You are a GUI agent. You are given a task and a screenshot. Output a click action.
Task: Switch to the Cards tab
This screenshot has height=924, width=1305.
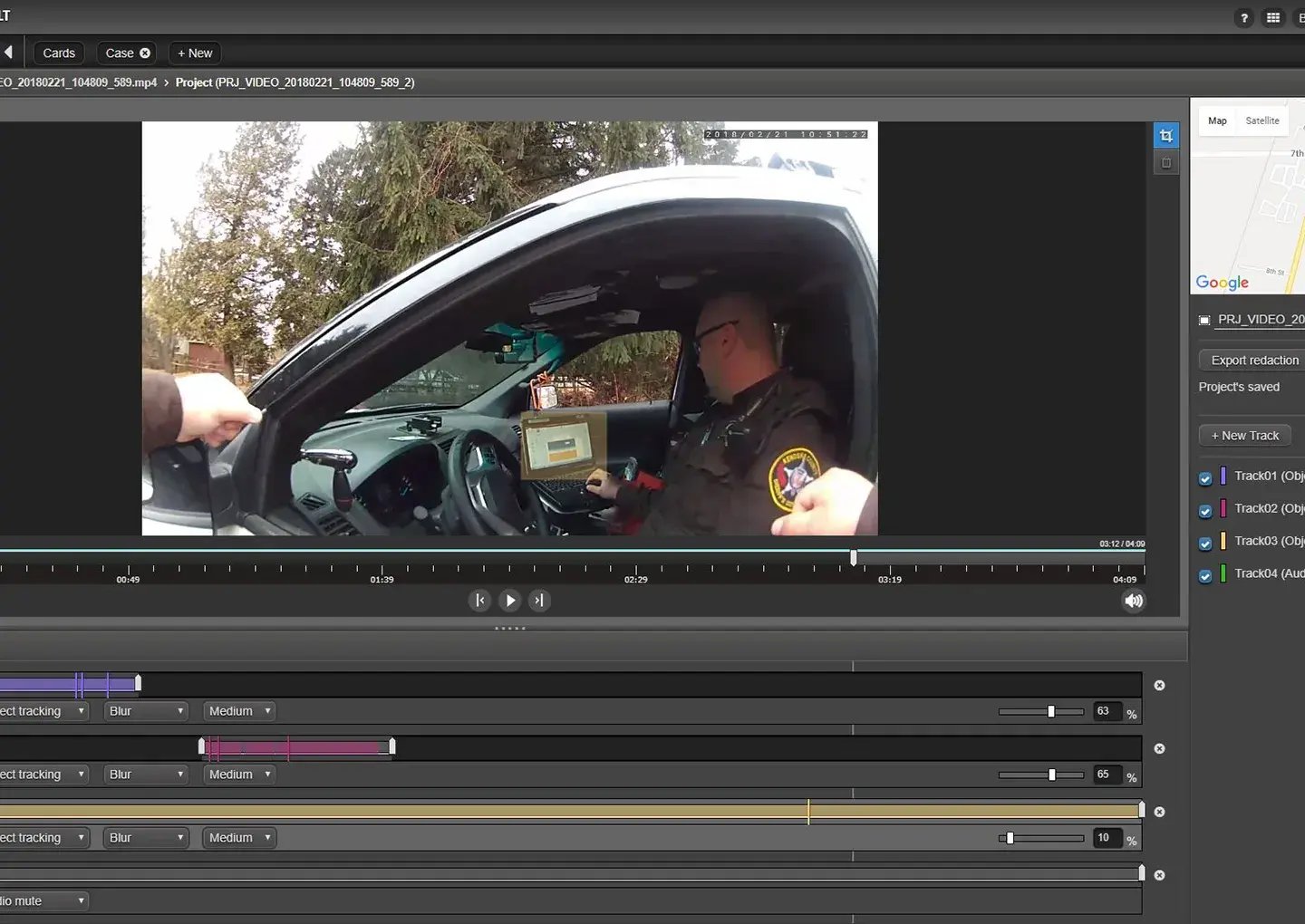[59, 53]
